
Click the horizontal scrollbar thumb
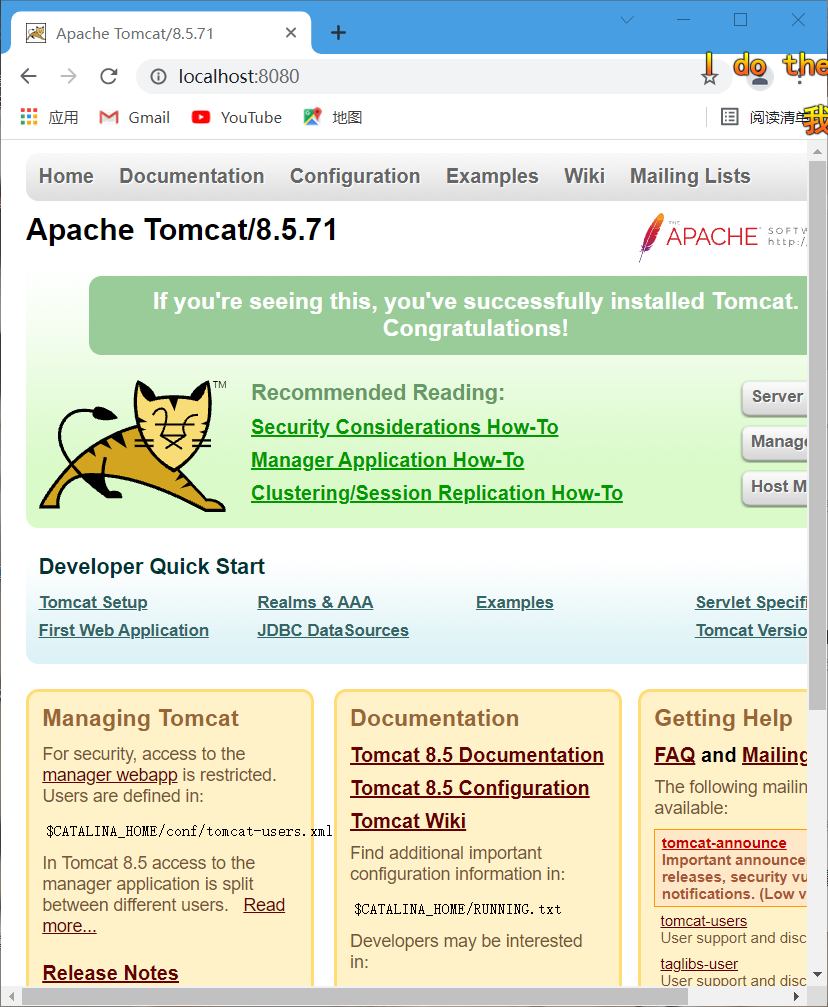[x=355, y=997]
